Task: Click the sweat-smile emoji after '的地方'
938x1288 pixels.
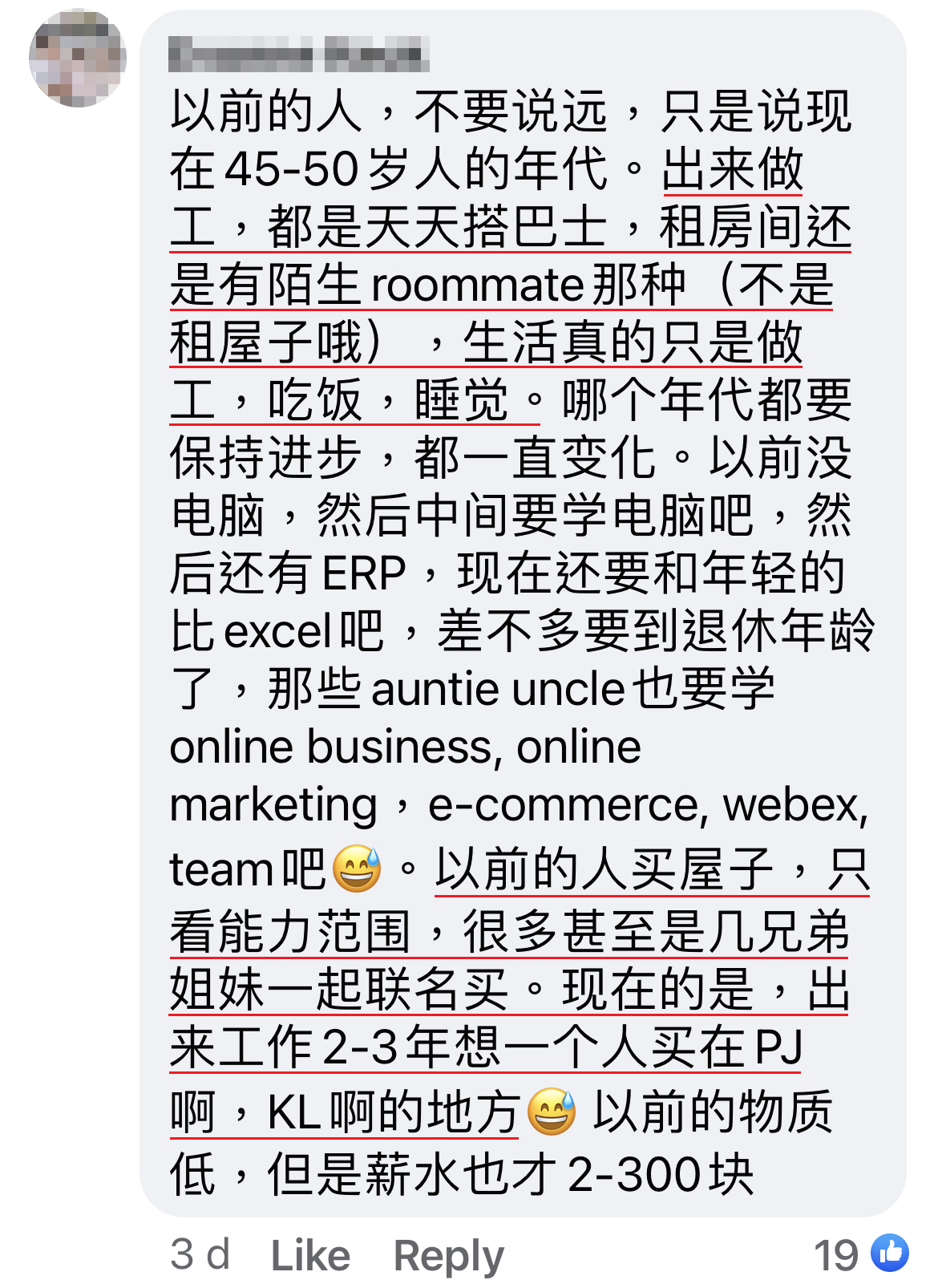Action: tap(552, 1112)
